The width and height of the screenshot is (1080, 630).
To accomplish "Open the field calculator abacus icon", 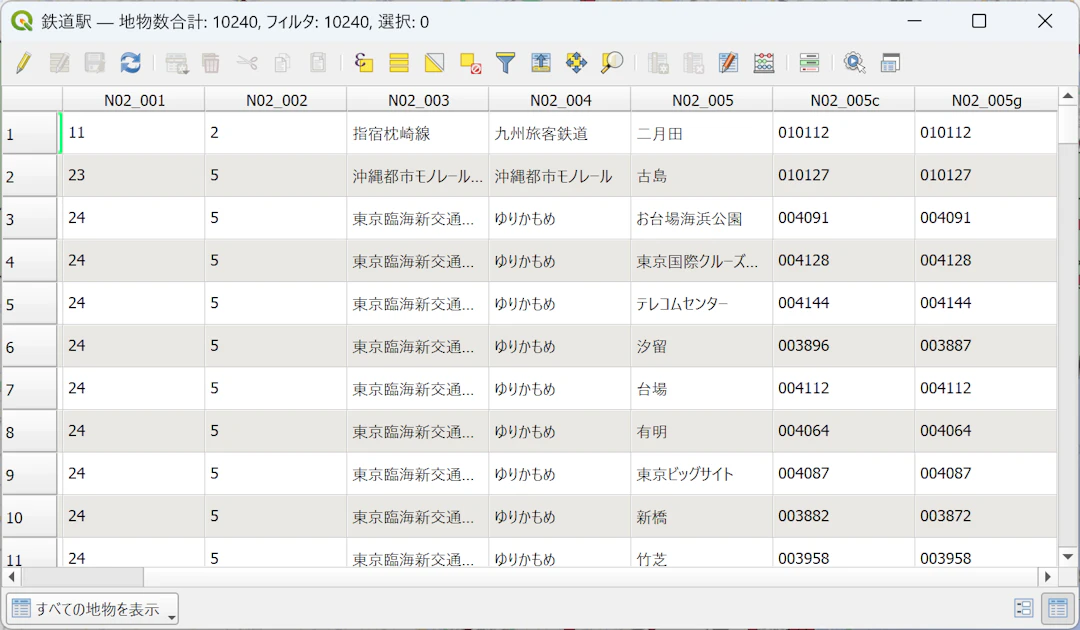I will click(764, 63).
